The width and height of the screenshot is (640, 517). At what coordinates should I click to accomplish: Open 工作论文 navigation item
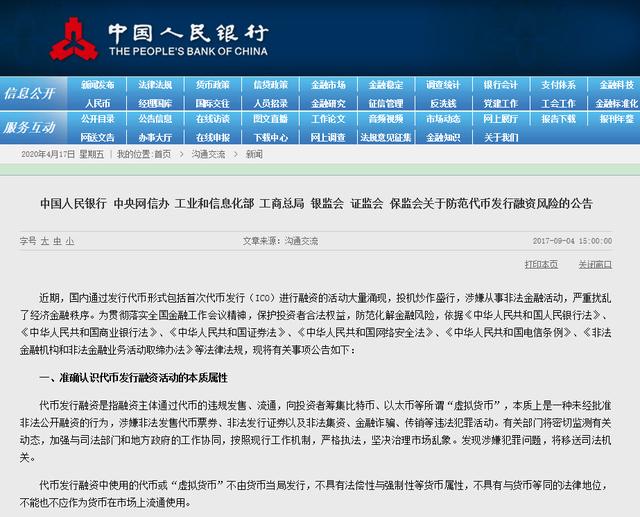328,119
